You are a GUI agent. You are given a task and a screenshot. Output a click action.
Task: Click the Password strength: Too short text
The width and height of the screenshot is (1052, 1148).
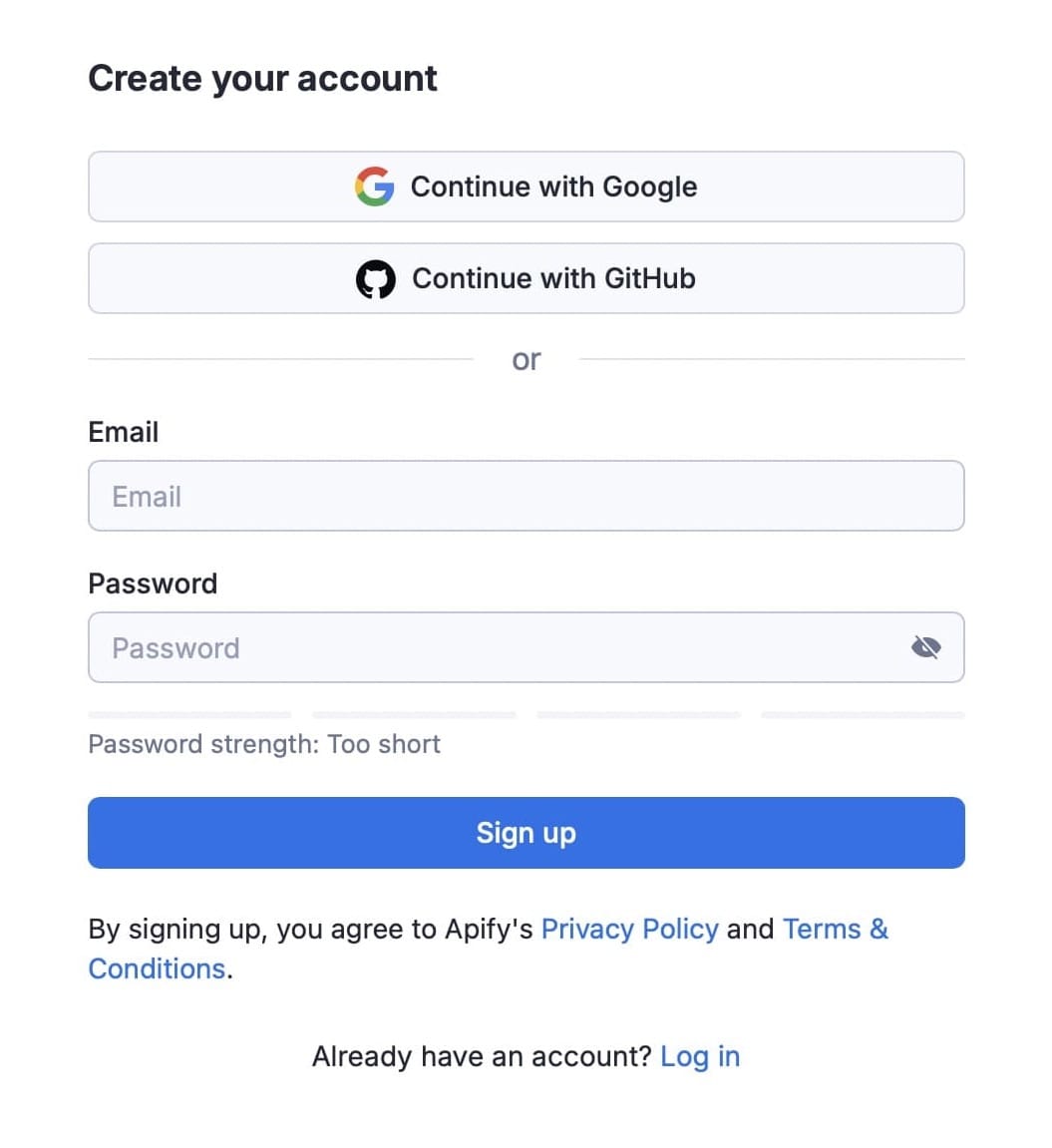(x=264, y=744)
